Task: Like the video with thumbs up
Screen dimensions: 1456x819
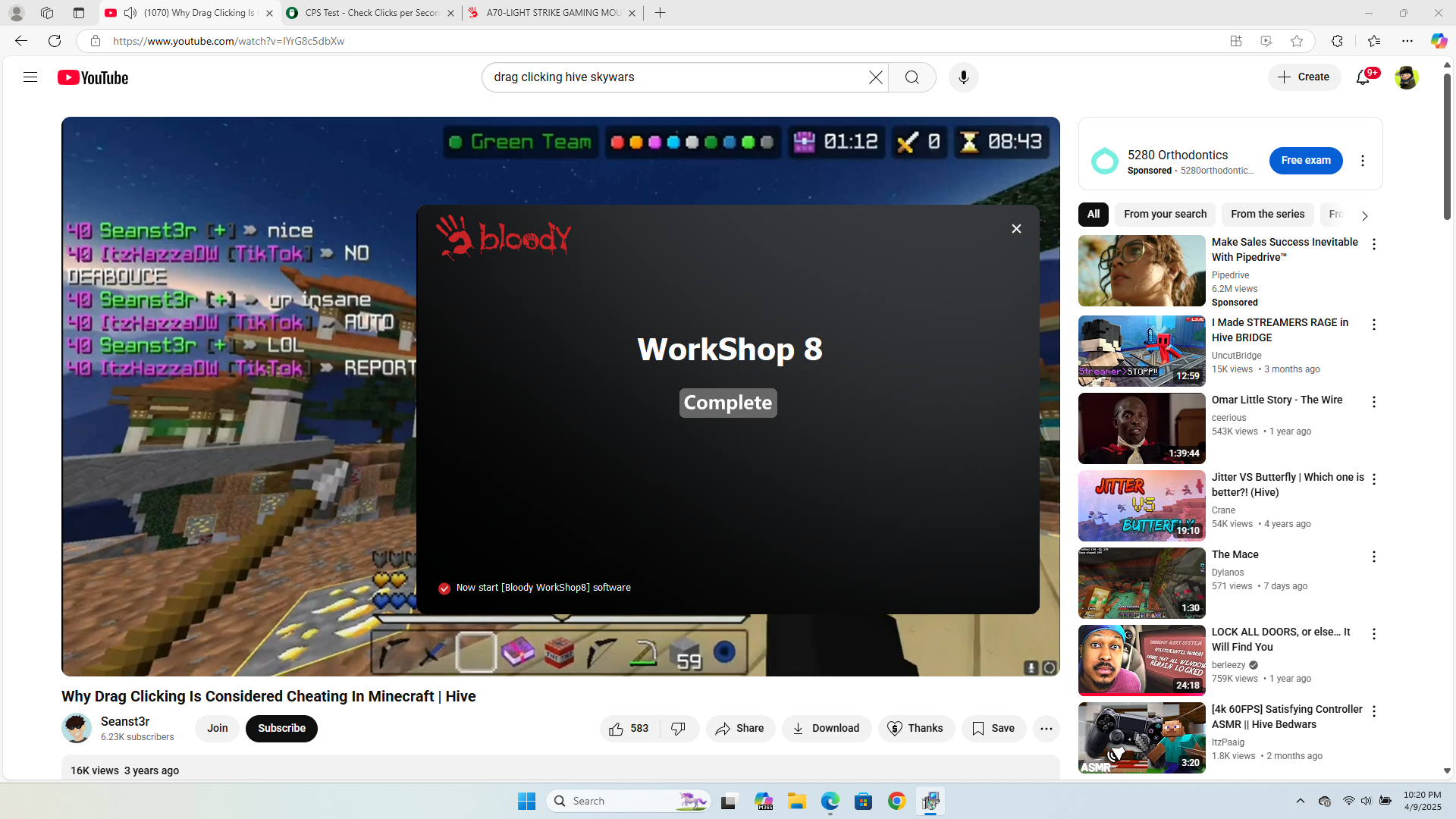Action: (629, 729)
